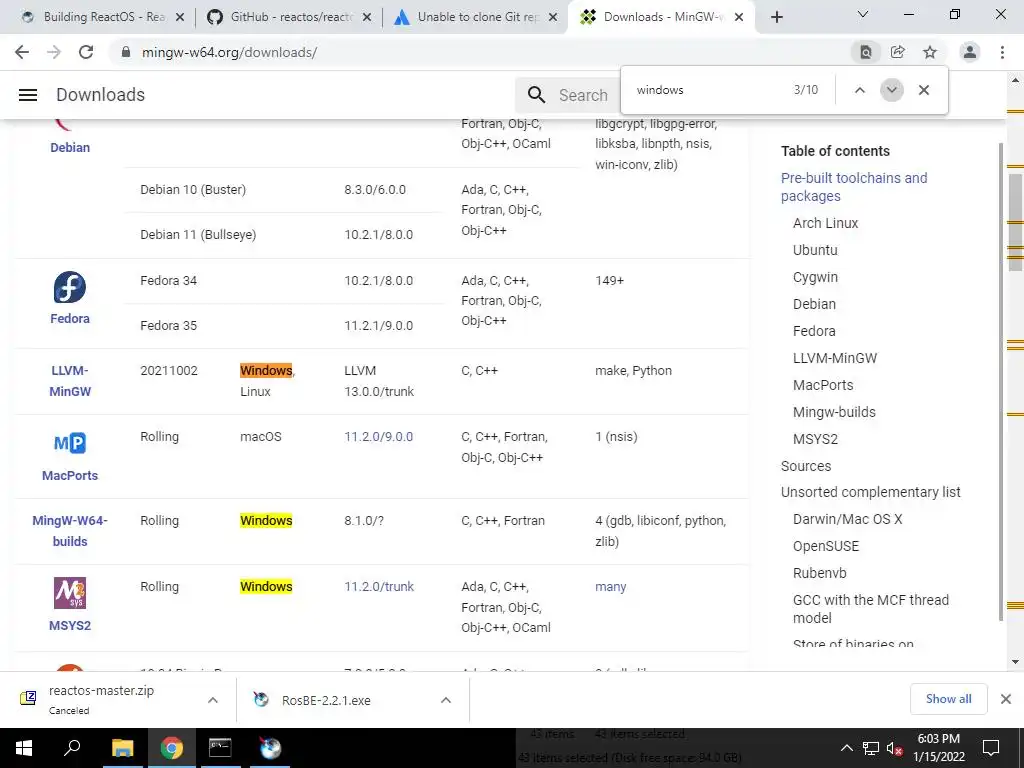The width and height of the screenshot is (1024, 768).
Task: Expand reactos-master.zip download options
Action: coord(212,699)
